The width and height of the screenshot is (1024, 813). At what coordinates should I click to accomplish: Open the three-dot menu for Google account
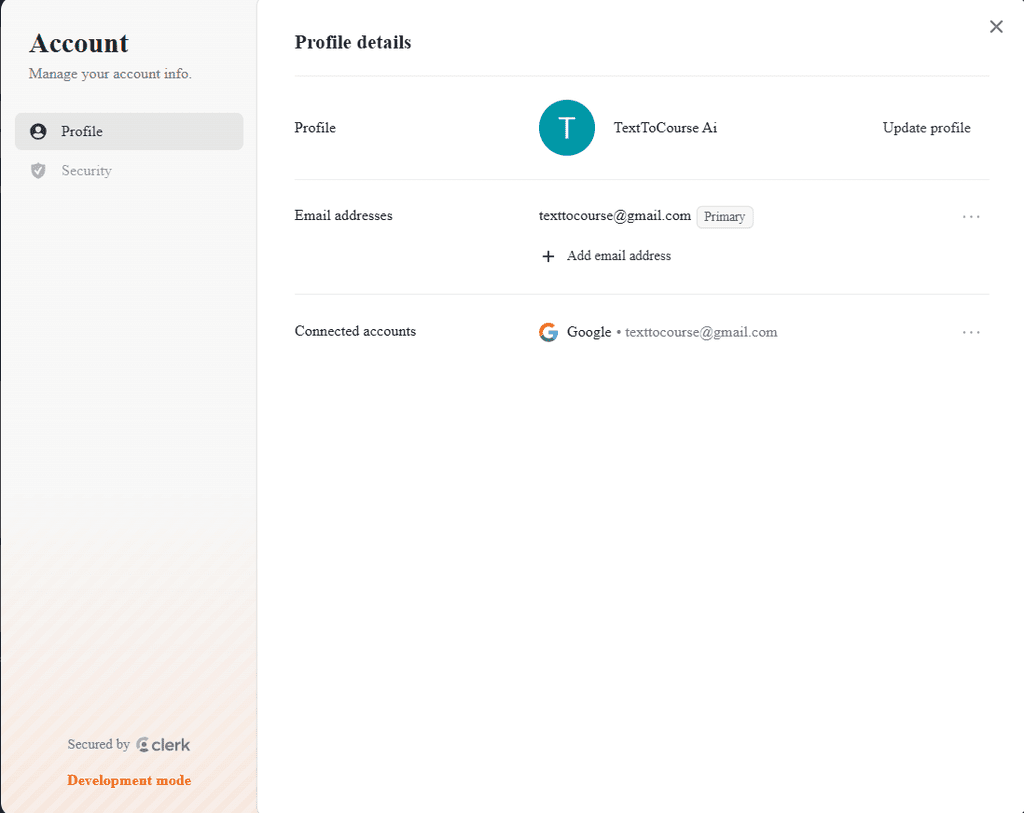(x=971, y=332)
